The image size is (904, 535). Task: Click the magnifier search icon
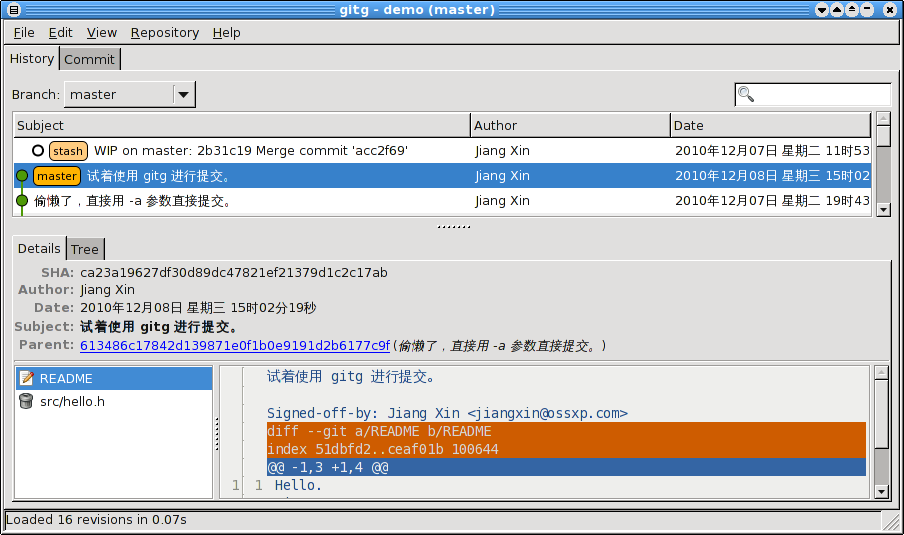tap(745, 94)
